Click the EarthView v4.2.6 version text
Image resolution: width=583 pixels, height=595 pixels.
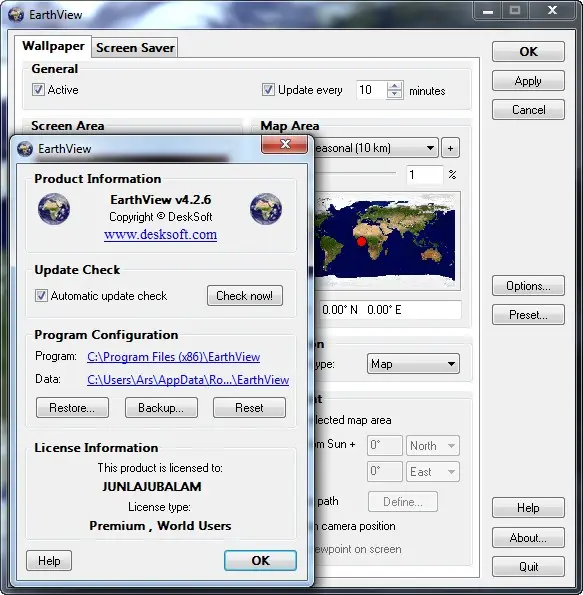[x=161, y=200]
